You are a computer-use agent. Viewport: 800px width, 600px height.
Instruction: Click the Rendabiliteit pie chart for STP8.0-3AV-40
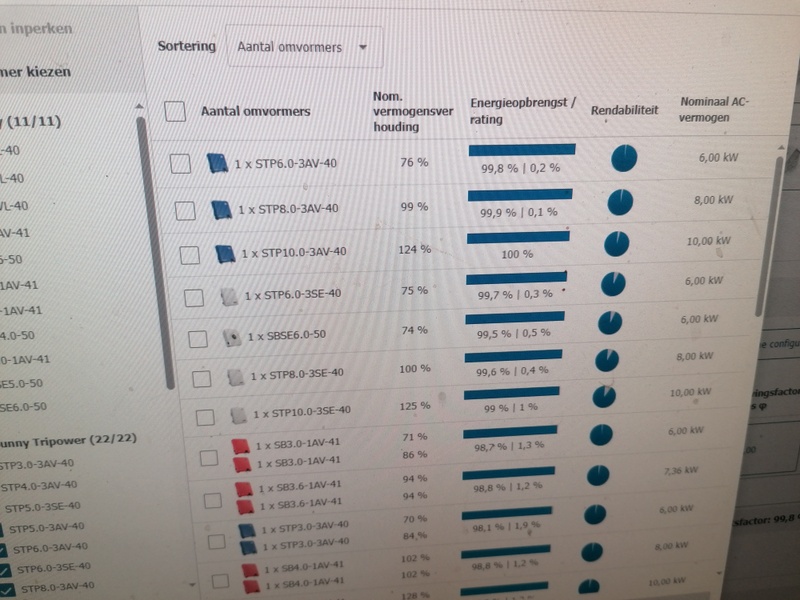(x=620, y=202)
